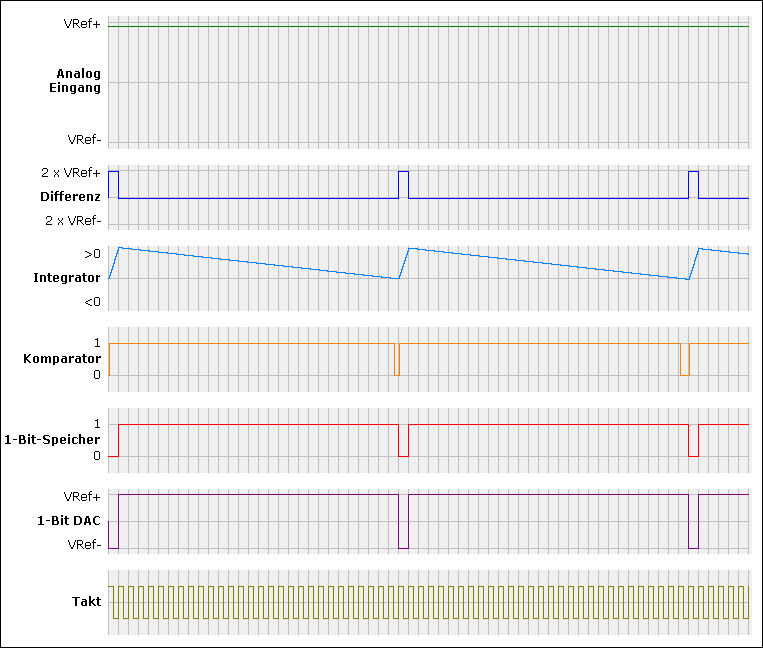The height and width of the screenshot is (648, 763).
Task: Click the first orange Komparator pulse
Action: [396, 359]
